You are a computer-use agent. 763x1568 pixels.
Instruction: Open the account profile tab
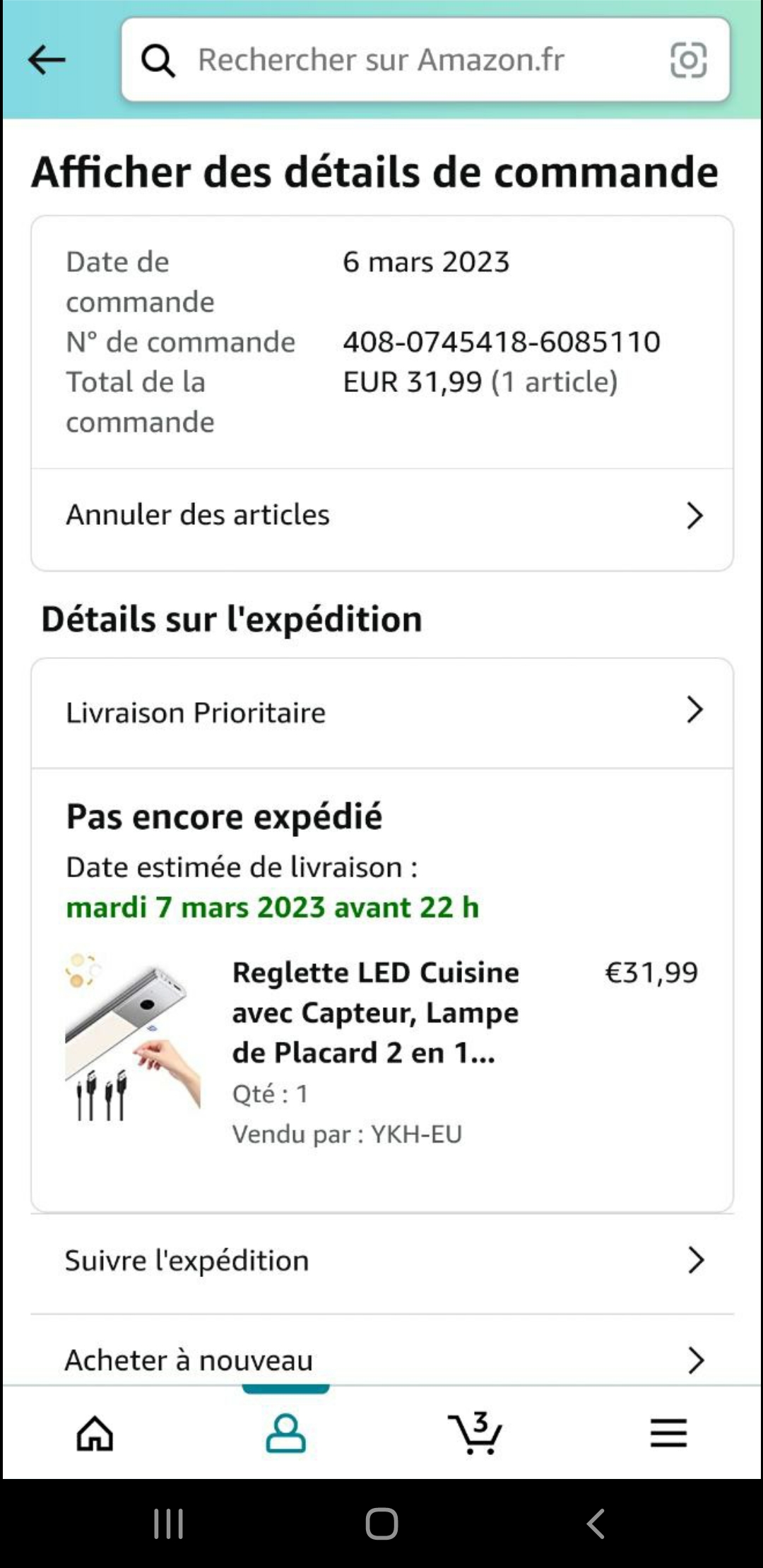(x=285, y=1434)
